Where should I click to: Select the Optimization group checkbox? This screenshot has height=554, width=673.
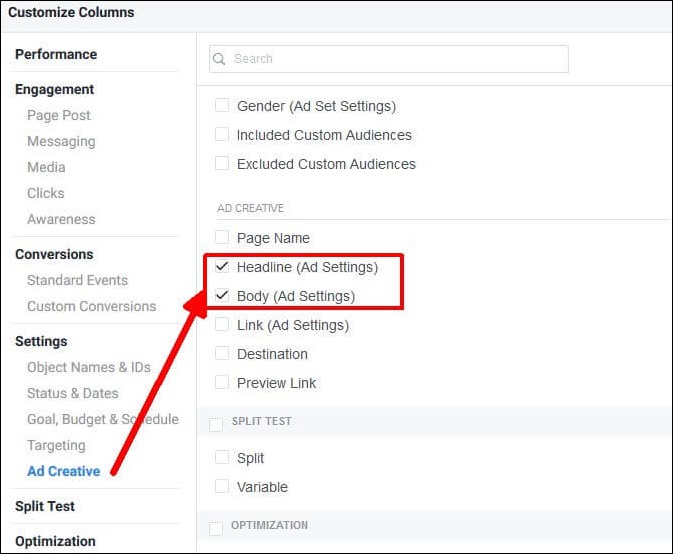click(216, 529)
